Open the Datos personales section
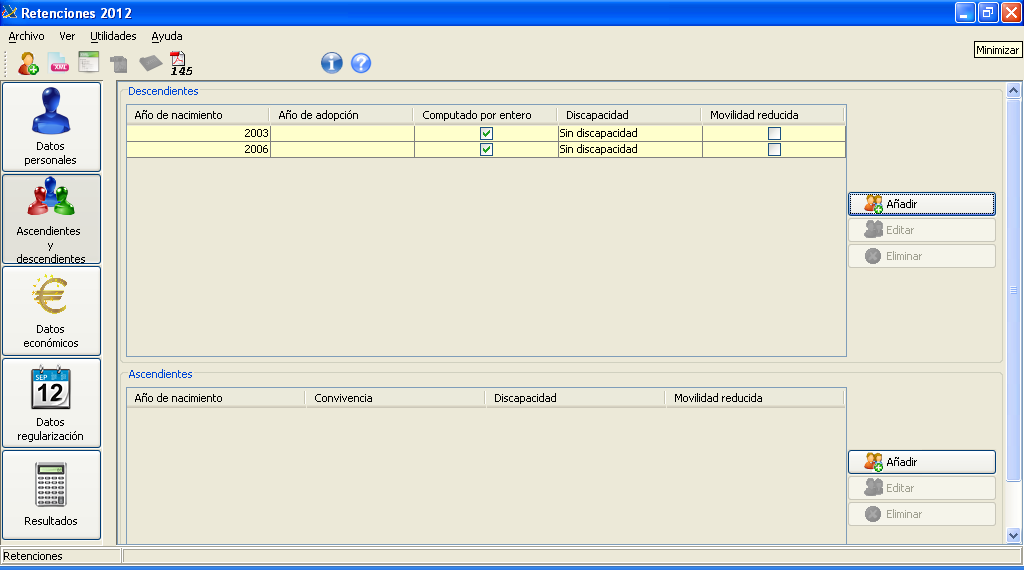The image size is (1024, 570). [51, 127]
